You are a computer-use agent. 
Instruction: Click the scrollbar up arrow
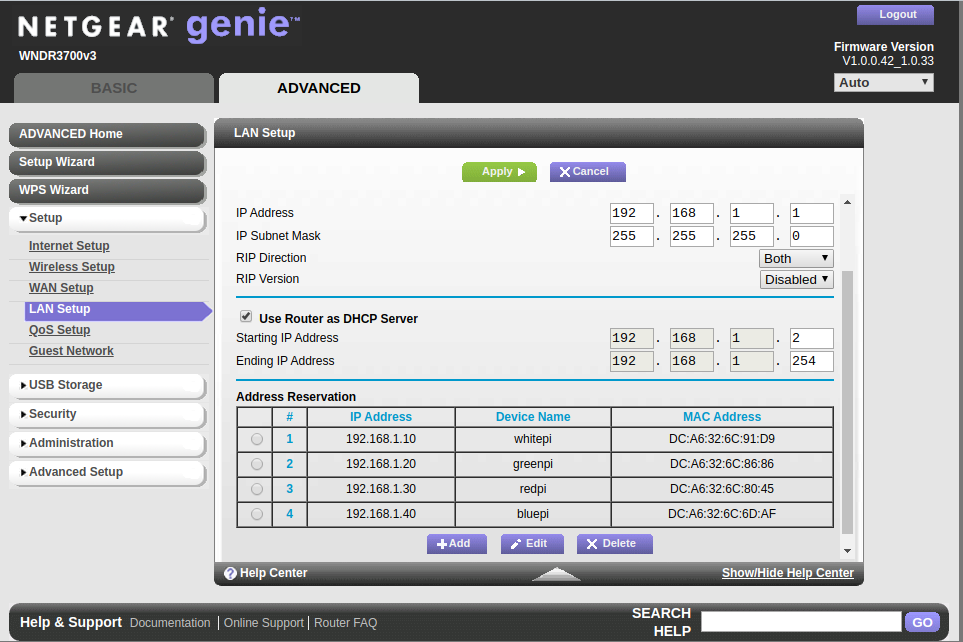(x=848, y=203)
